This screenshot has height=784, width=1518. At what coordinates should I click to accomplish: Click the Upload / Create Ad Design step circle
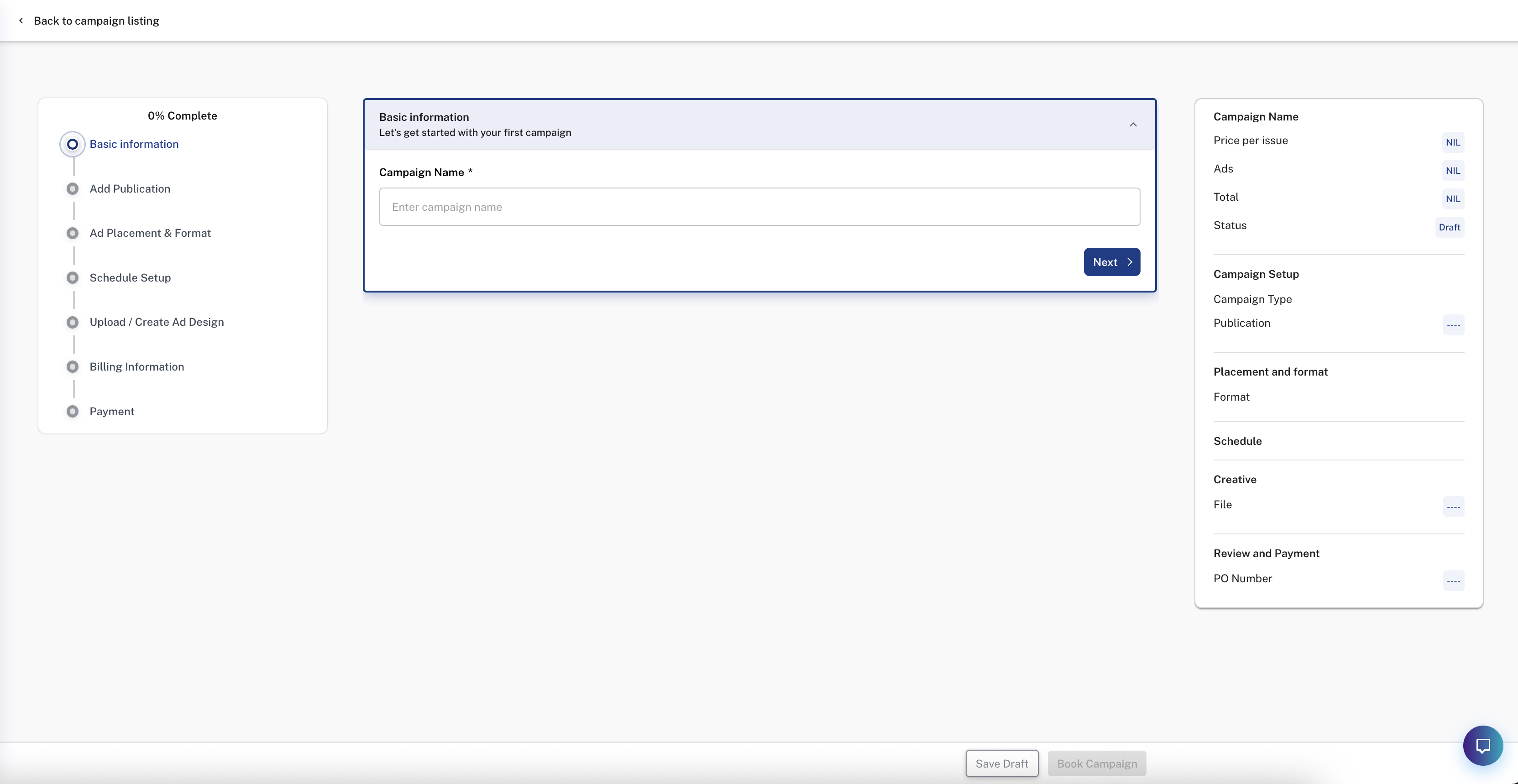point(73,322)
